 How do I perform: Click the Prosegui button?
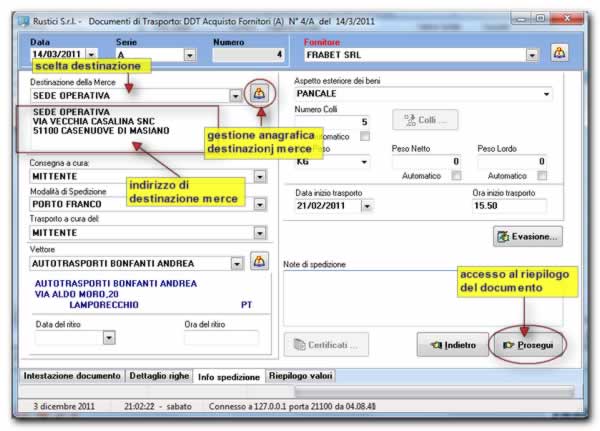pyautogui.click(x=528, y=344)
